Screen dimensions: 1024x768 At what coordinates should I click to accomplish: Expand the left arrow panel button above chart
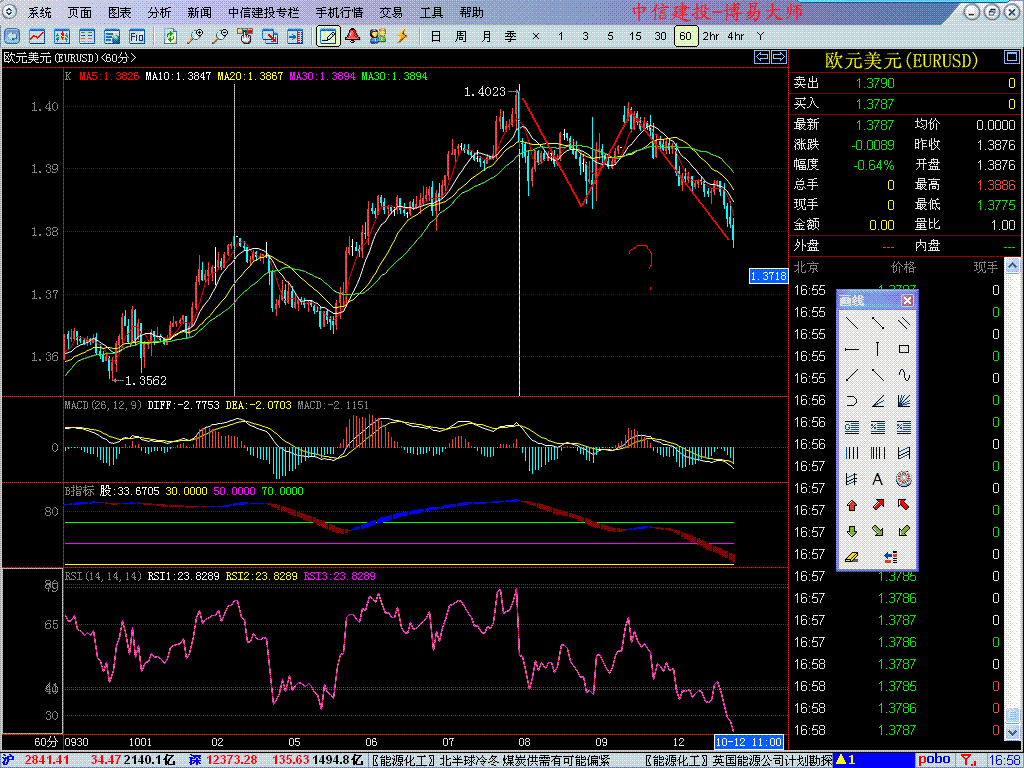pos(761,58)
